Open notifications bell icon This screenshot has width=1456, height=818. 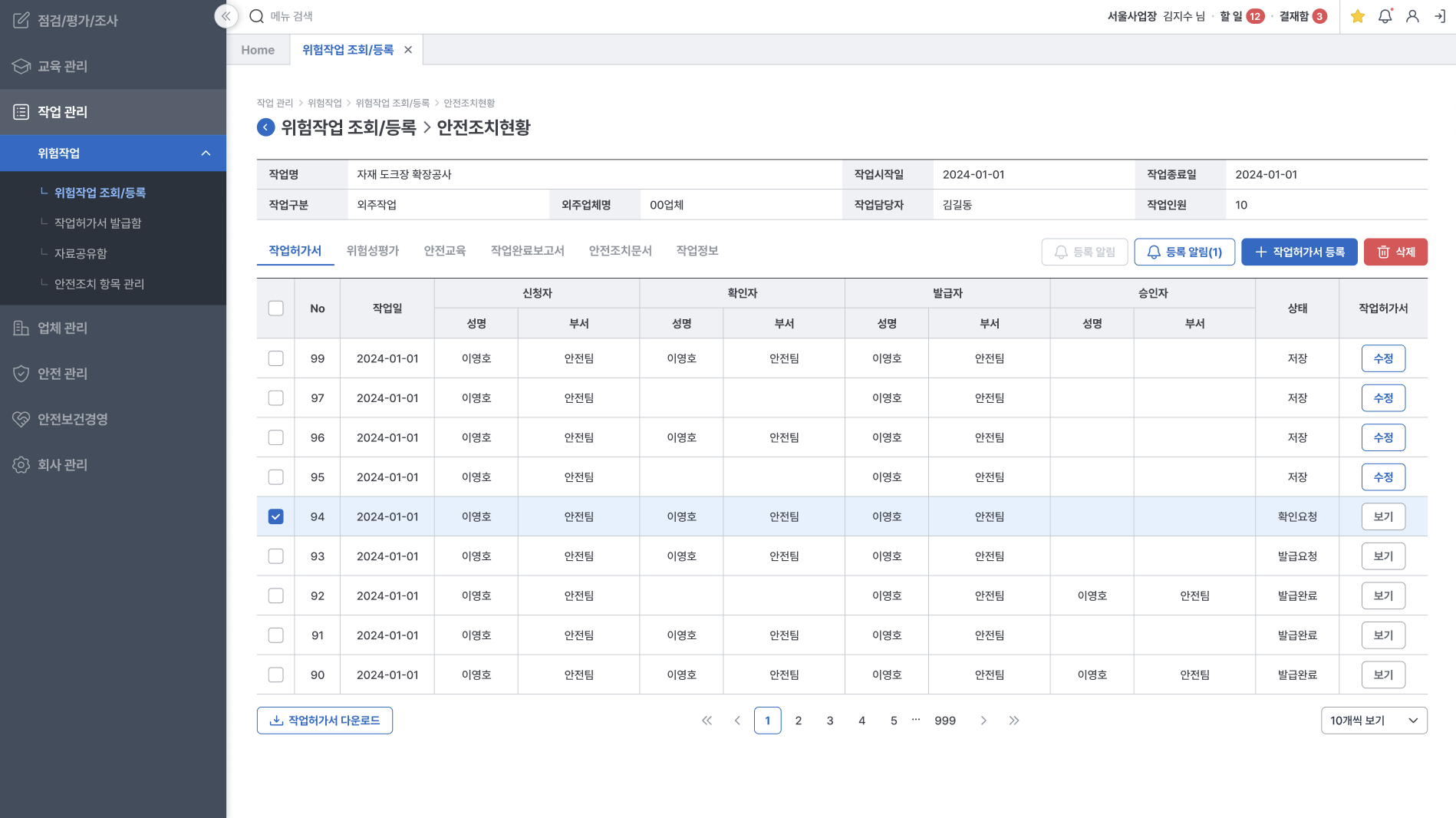[x=1385, y=16]
